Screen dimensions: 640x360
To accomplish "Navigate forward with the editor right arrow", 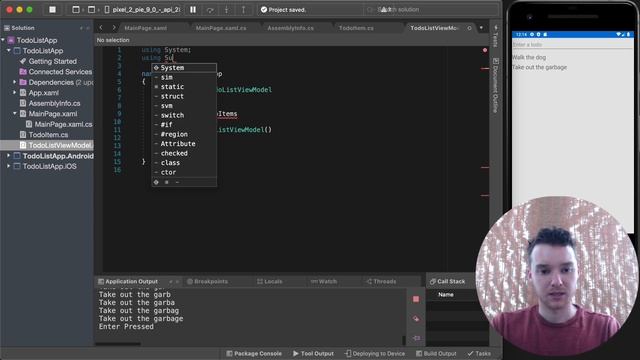I will coord(114,28).
